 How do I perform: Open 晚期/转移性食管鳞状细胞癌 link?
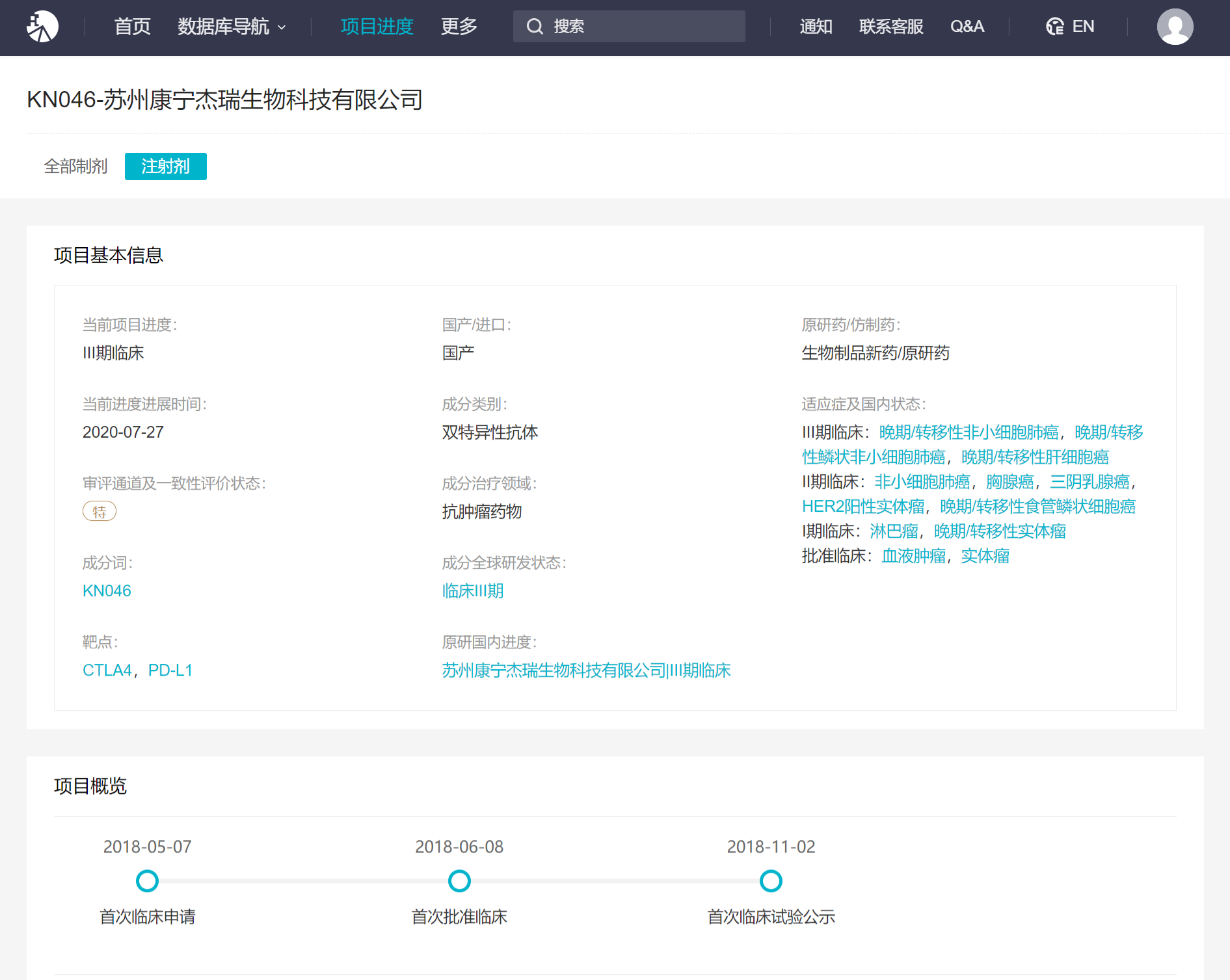[1037, 506]
